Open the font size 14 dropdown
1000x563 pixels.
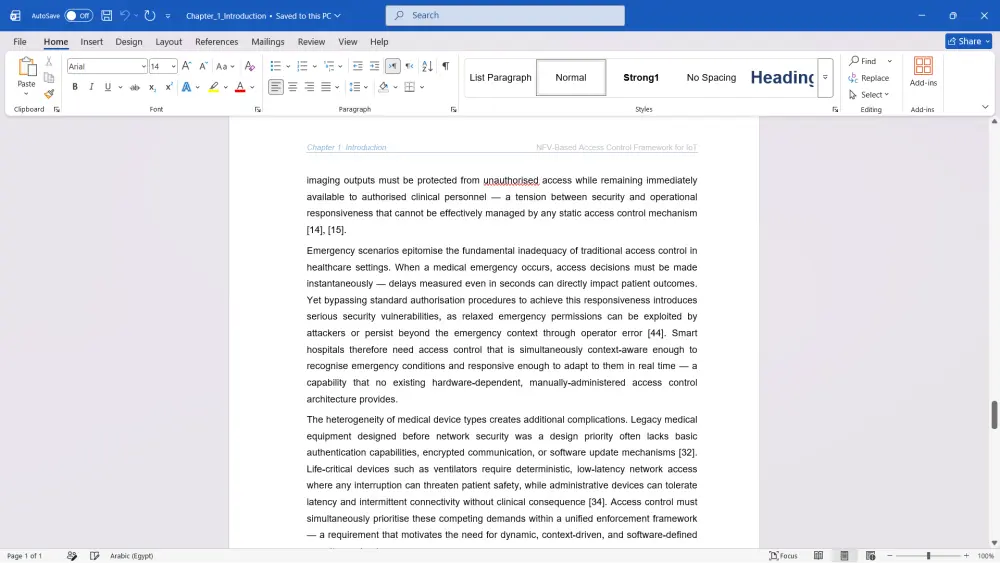coord(173,66)
